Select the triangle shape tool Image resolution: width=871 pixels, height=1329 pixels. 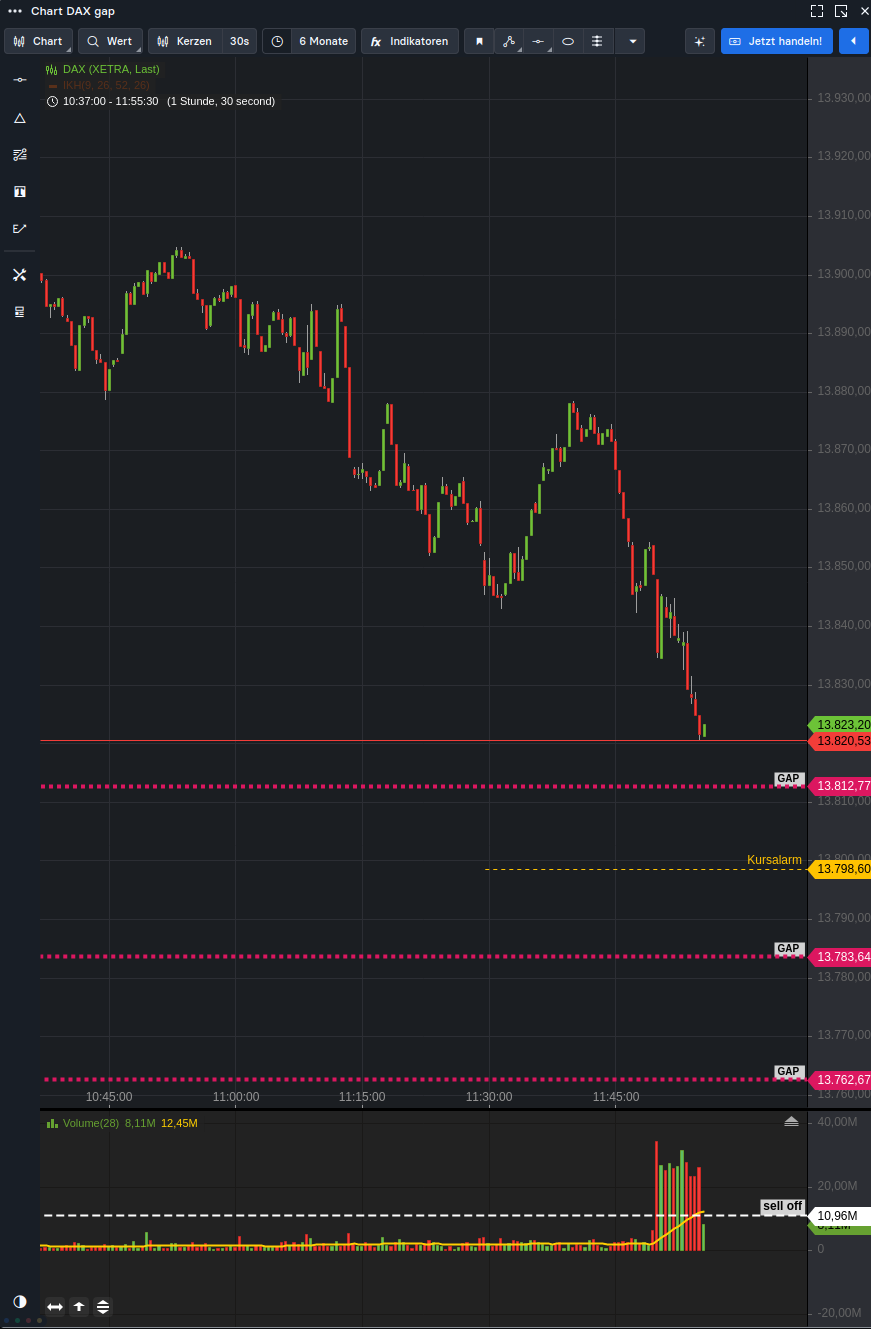point(19,118)
